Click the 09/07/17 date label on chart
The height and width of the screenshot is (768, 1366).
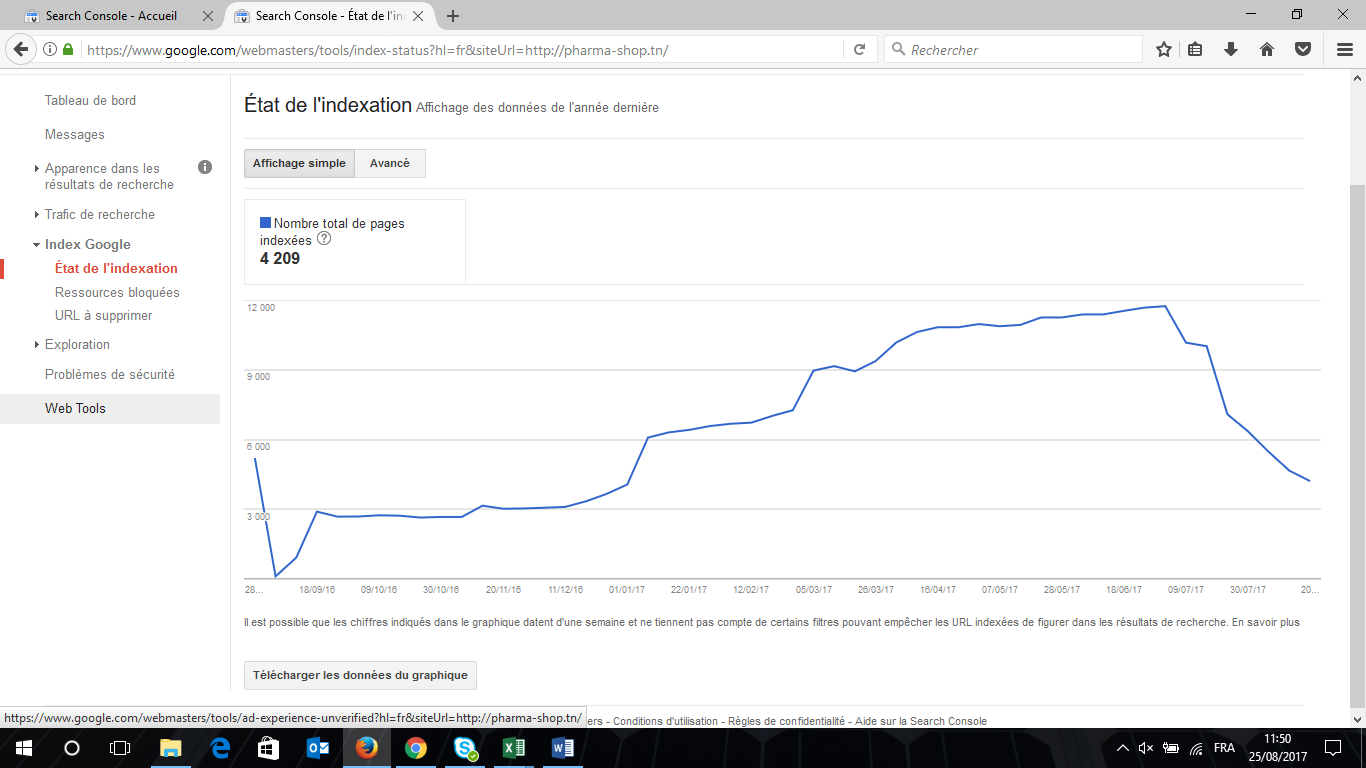[x=1186, y=590]
